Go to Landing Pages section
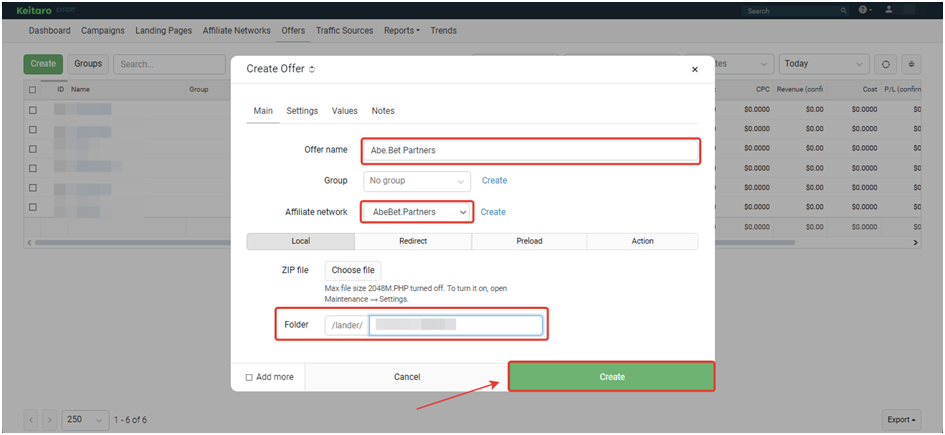Viewport: 945px width, 435px height. point(163,31)
